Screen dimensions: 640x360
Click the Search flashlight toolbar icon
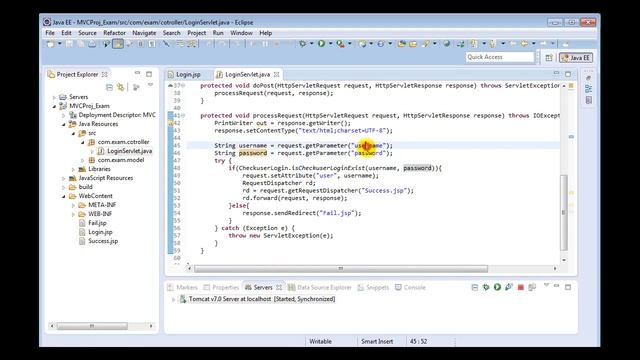click(426, 44)
